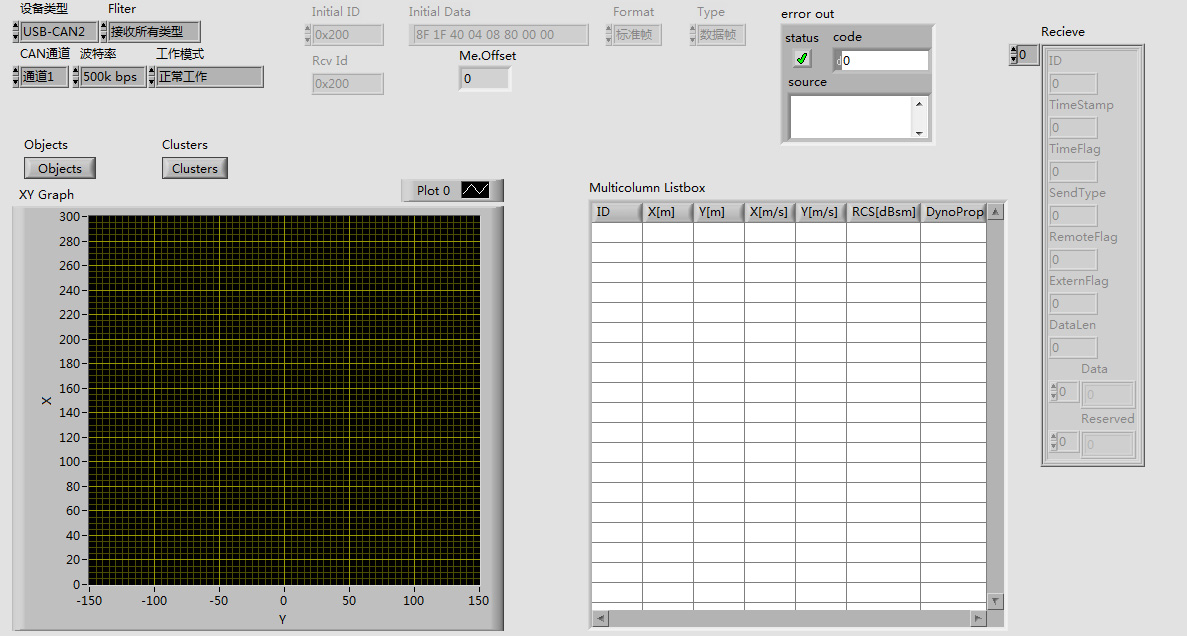1187x636 pixels.
Task: Select the X[m] column header
Action: 667,212
